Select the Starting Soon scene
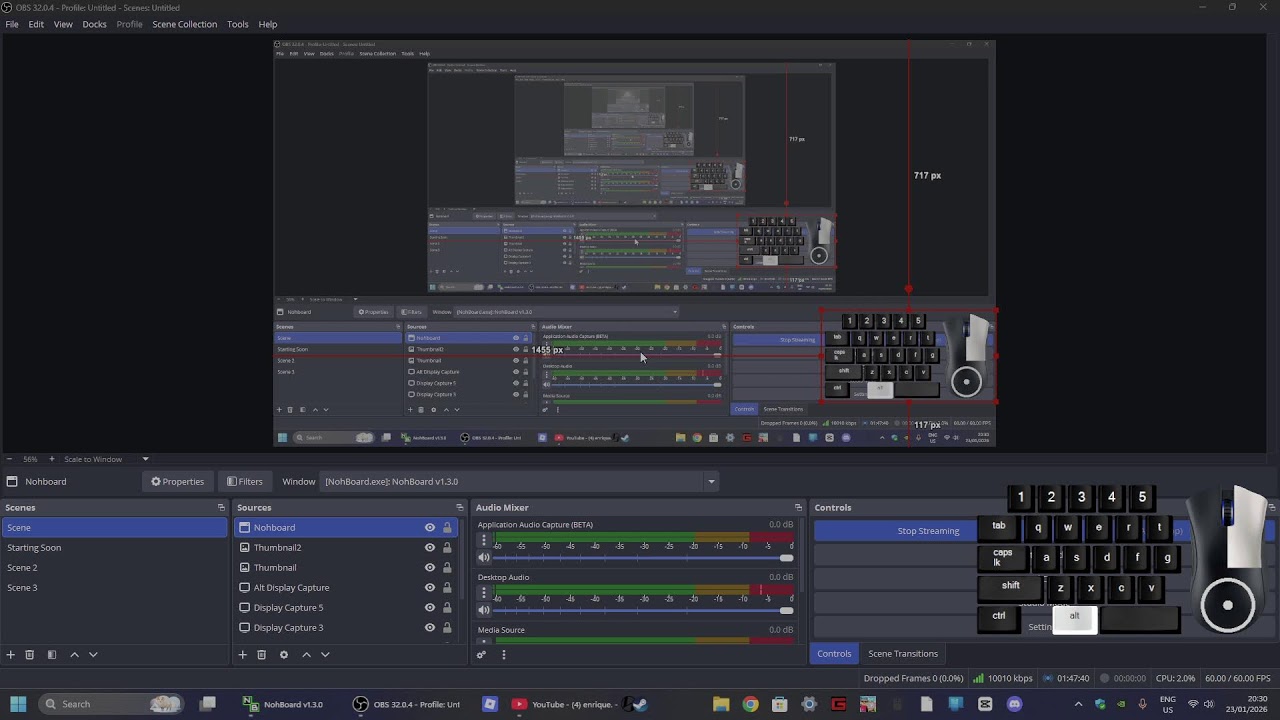 [x=114, y=548]
